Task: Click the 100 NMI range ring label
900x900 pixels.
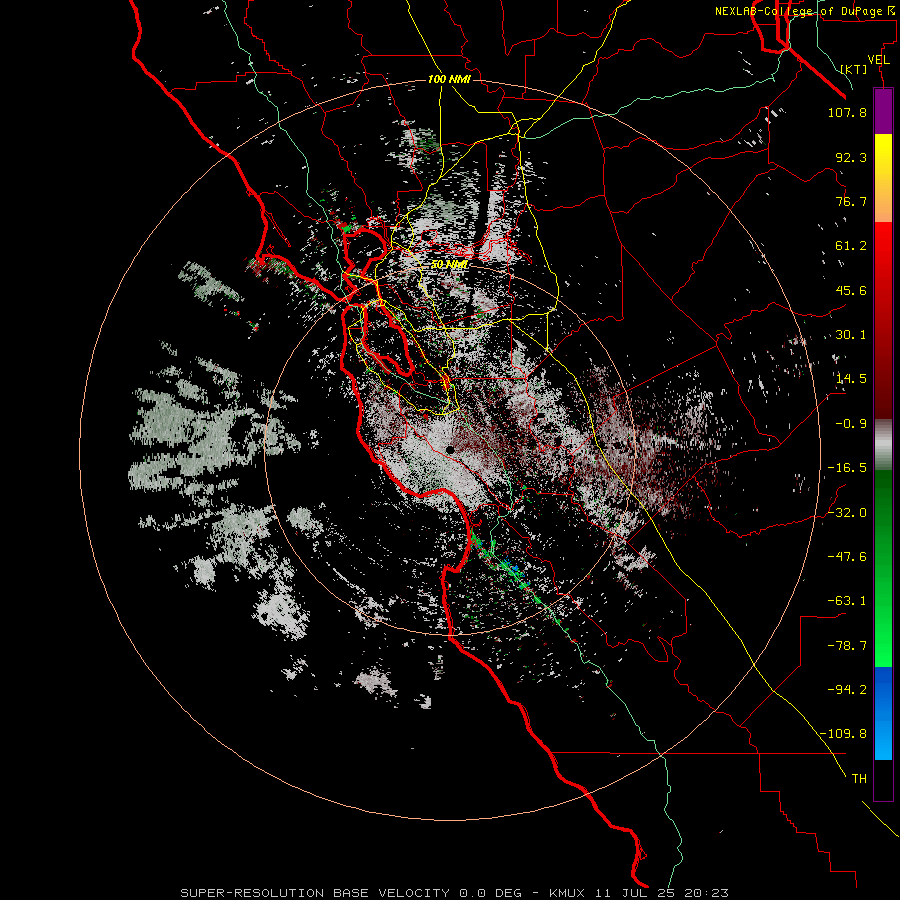Action: (449, 79)
